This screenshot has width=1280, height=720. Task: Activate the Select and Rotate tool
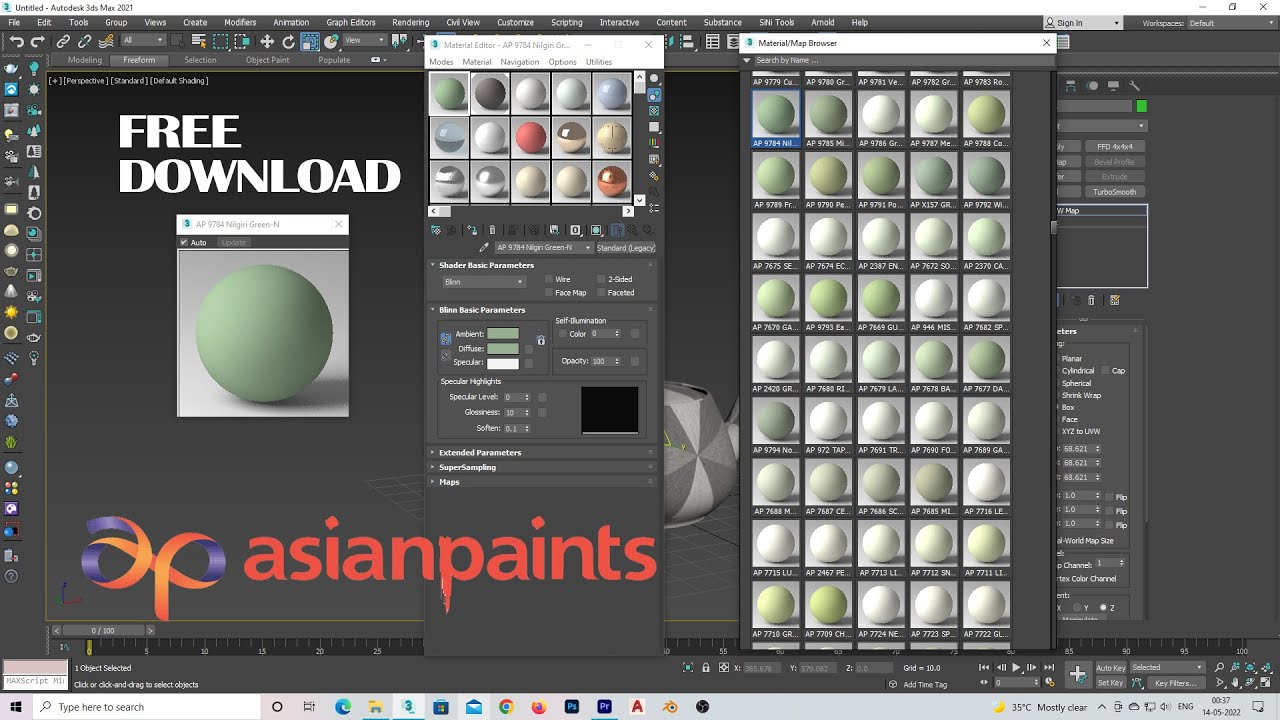(x=288, y=41)
